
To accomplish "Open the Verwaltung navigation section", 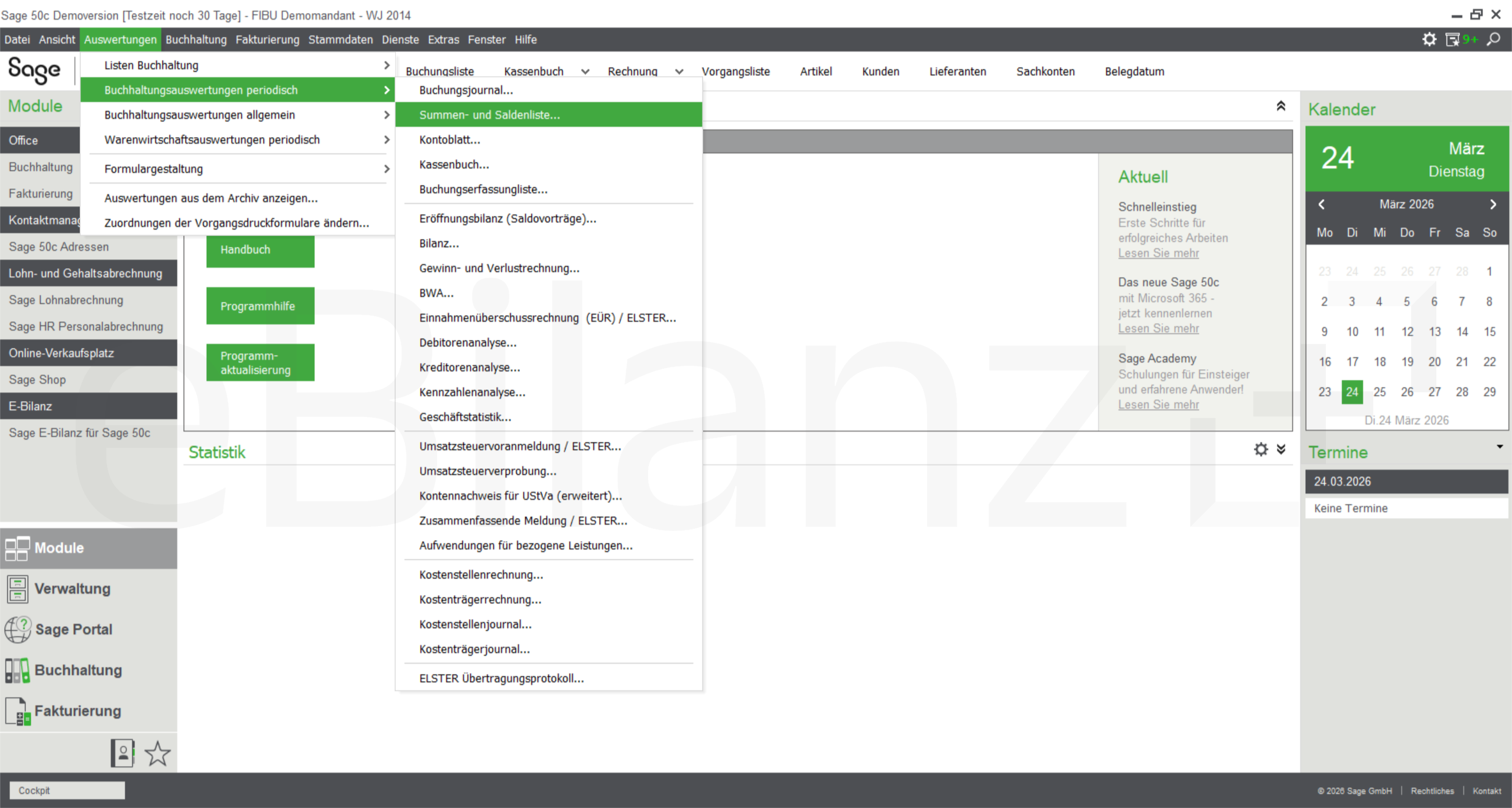I will coord(89,588).
